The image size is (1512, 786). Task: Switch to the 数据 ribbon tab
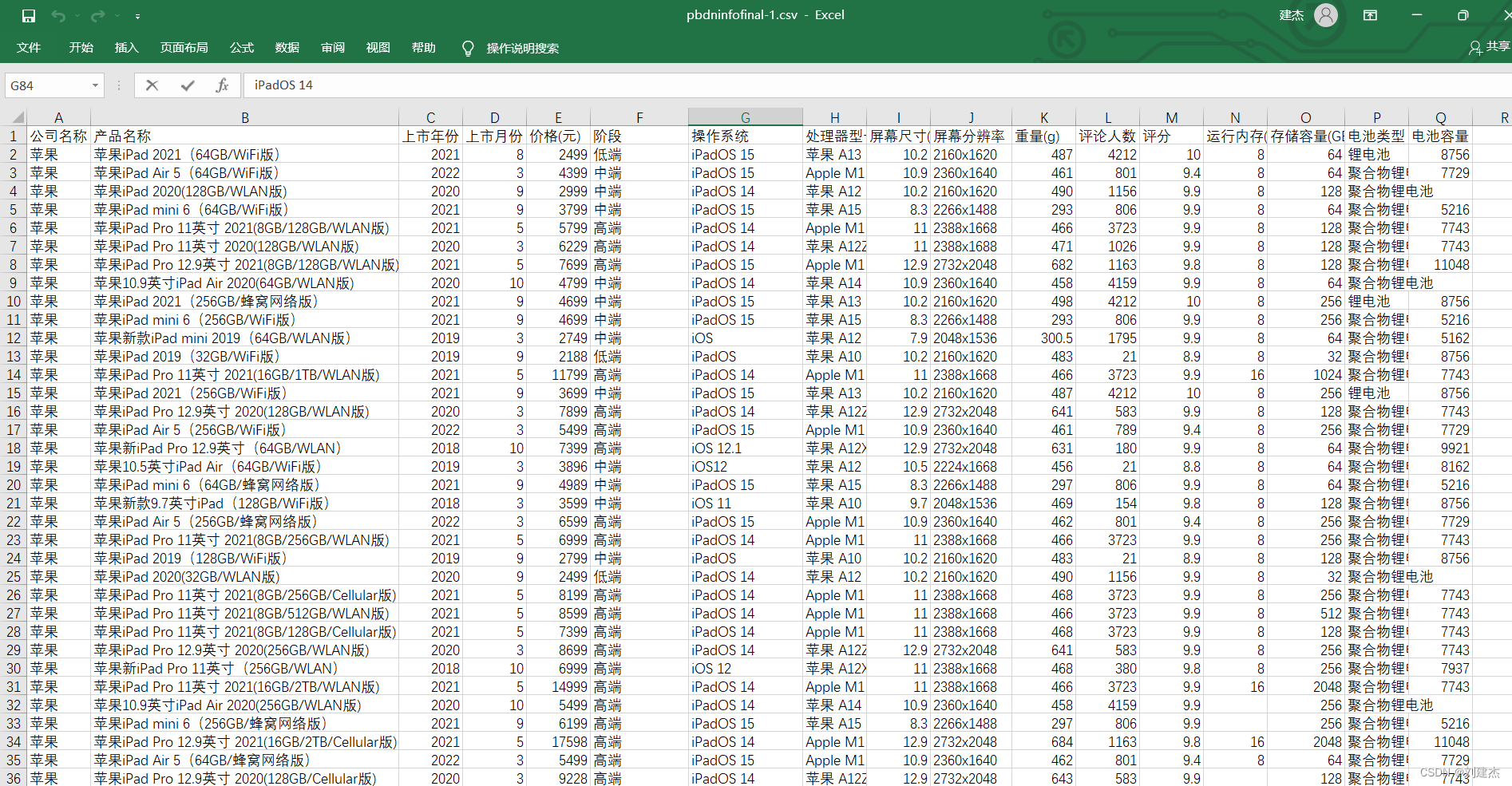point(287,48)
